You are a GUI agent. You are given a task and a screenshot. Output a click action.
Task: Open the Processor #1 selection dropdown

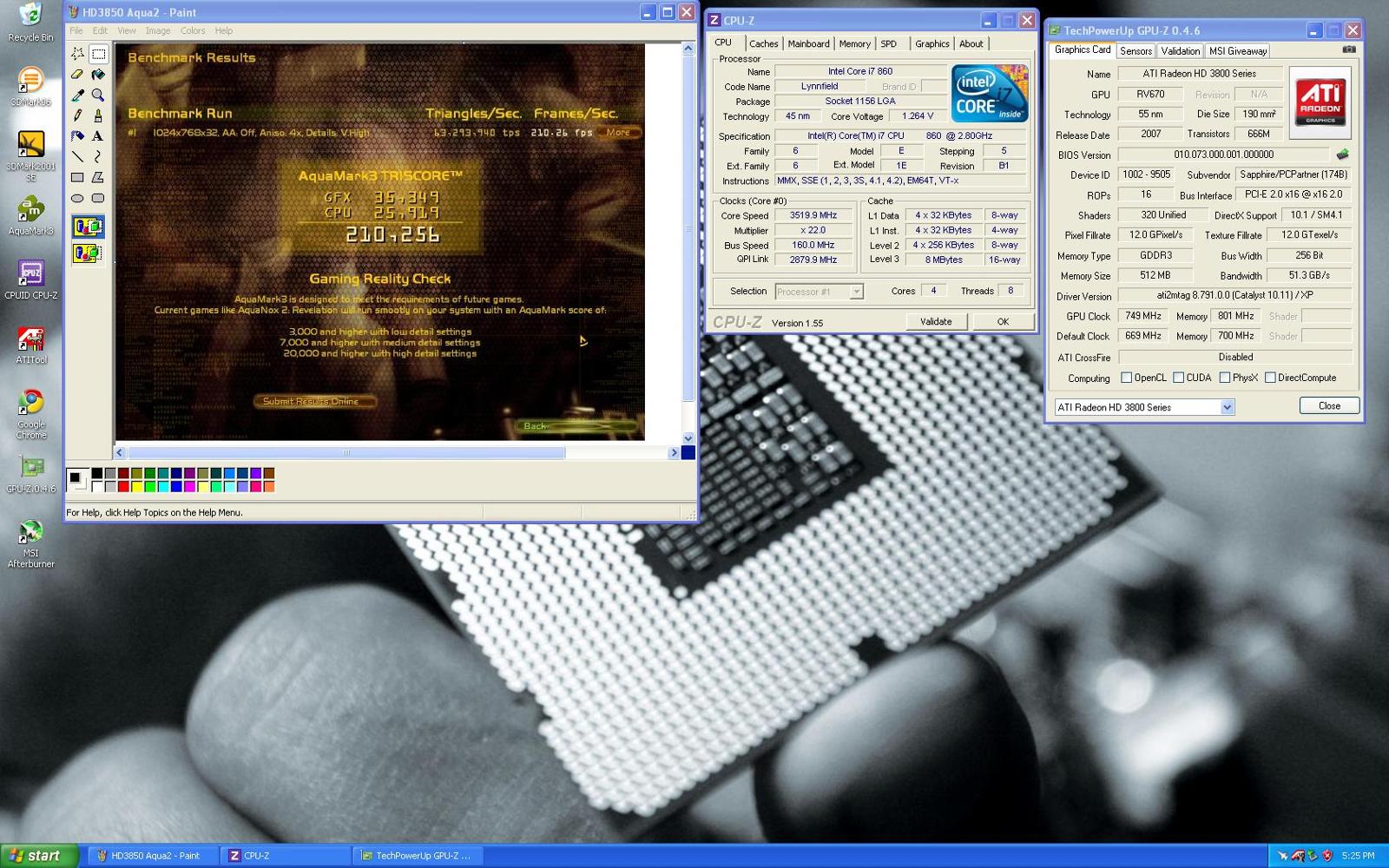click(x=819, y=292)
